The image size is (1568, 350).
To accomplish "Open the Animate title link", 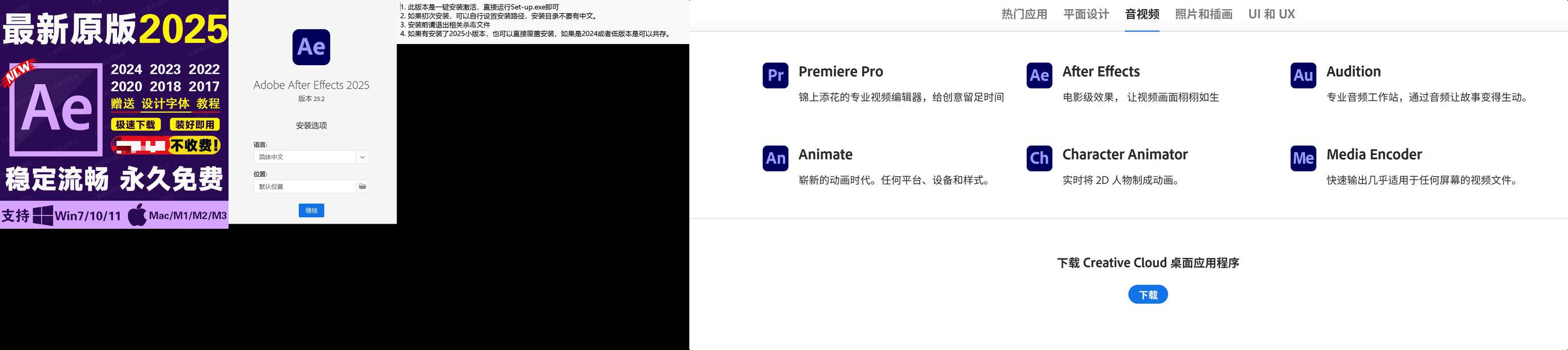I will [825, 154].
